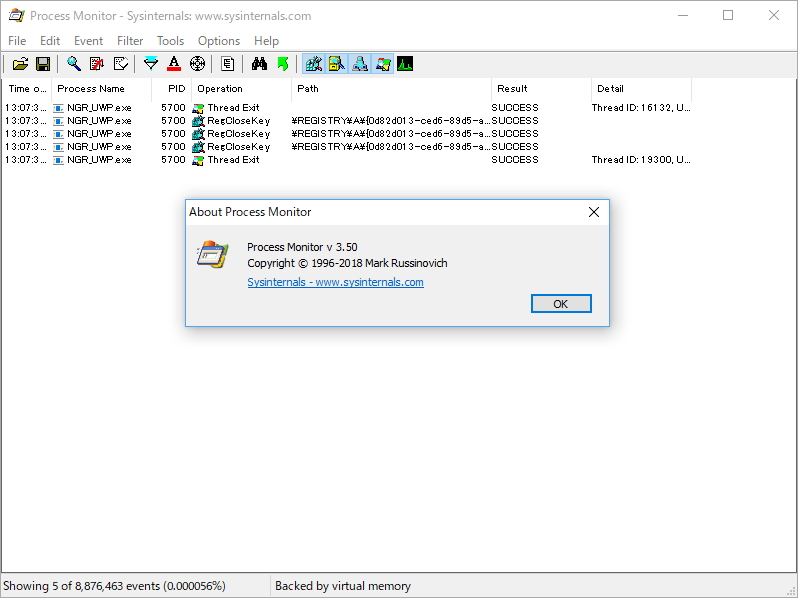The height and width of the screenshot is (598, 798).
Task: Toggle the Autoscroll toolbar icon
Action: coord(97,64)
